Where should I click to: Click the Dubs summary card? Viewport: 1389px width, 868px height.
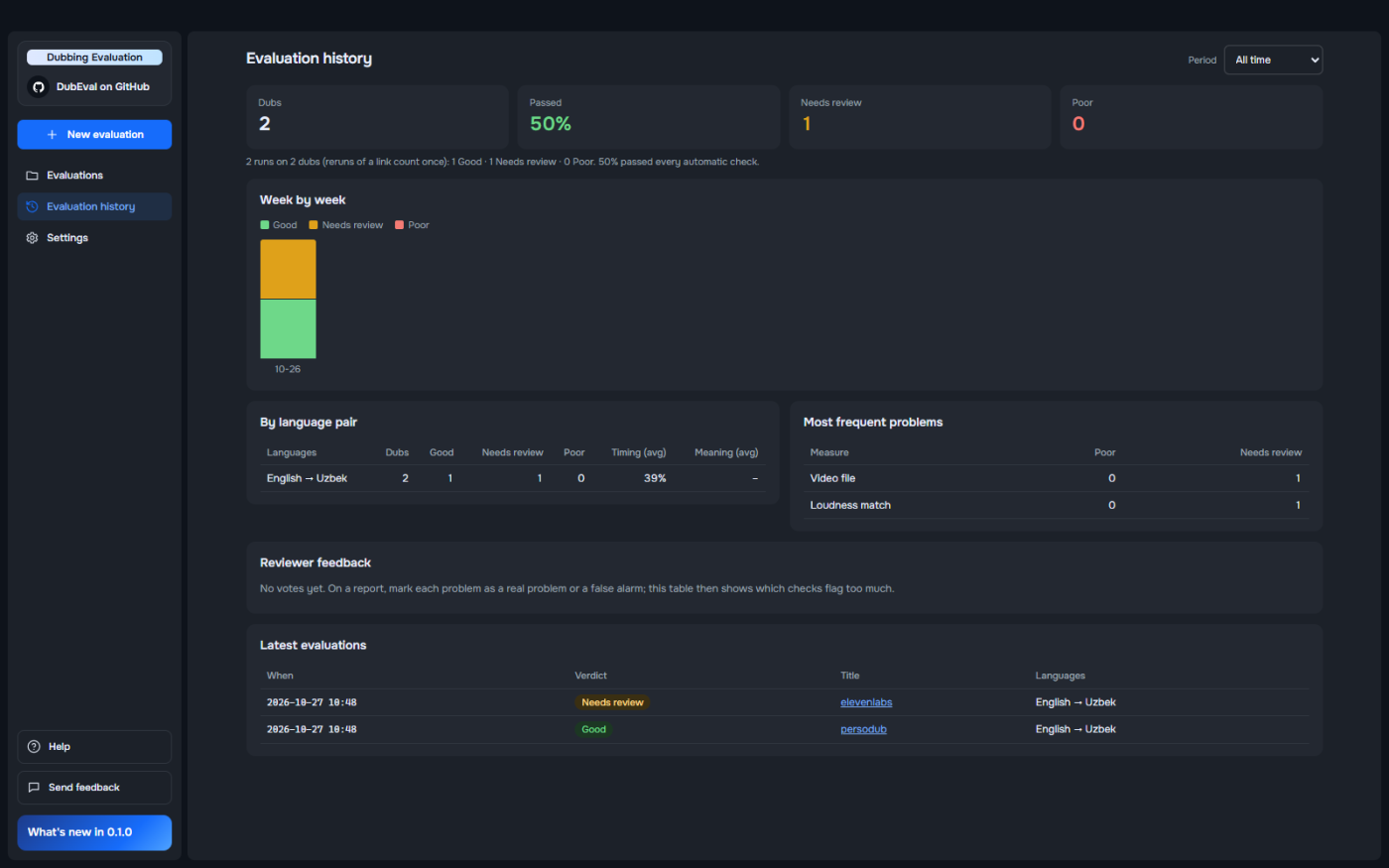pos(377,117)
